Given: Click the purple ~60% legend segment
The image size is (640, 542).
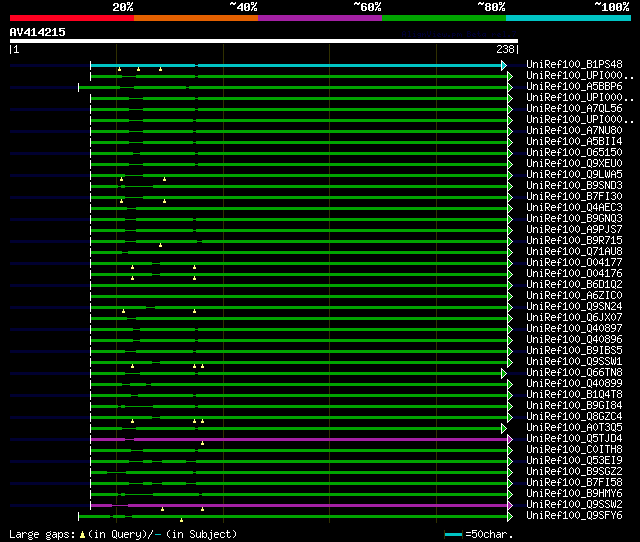Looking at the screenshot, I should tap(320, 18).
